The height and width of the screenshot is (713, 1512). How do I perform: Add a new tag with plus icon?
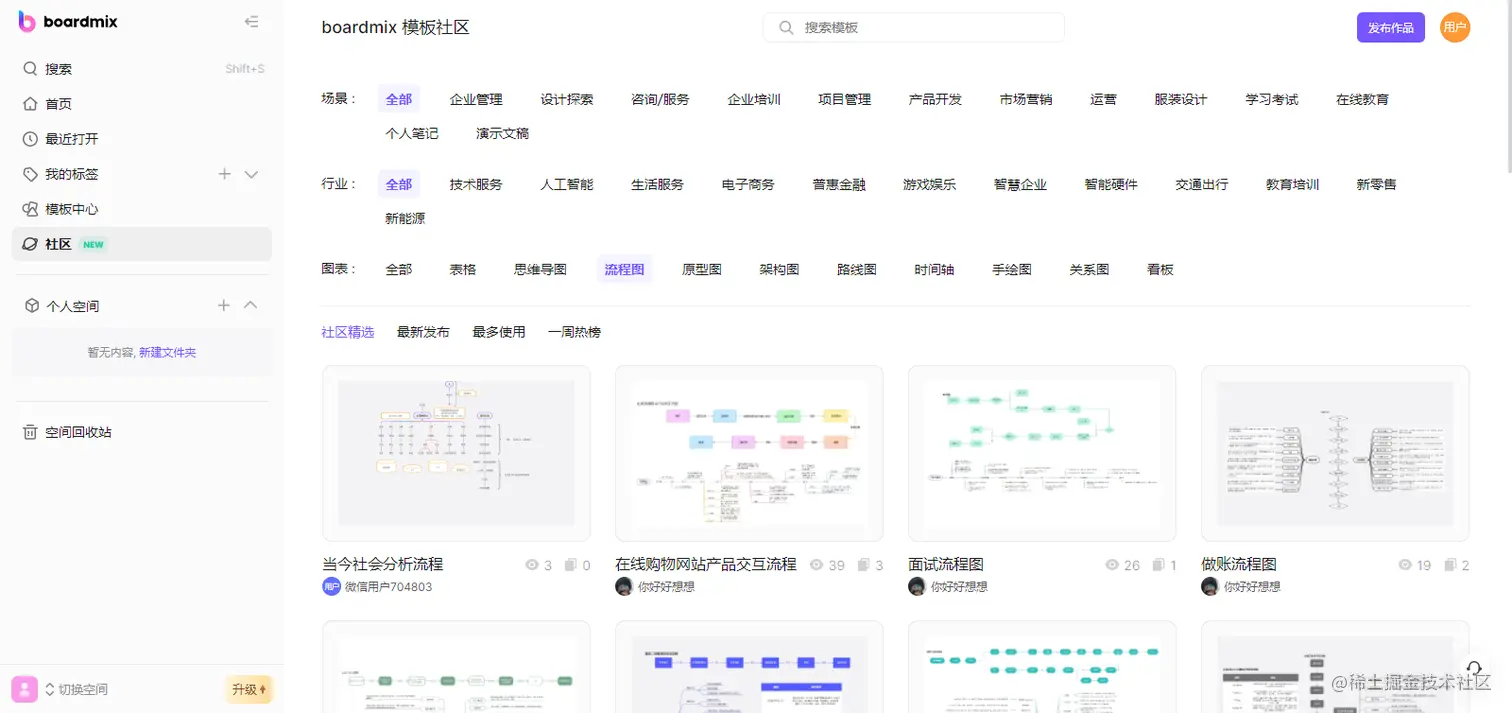pyautogui.click(x=225, y=174)
